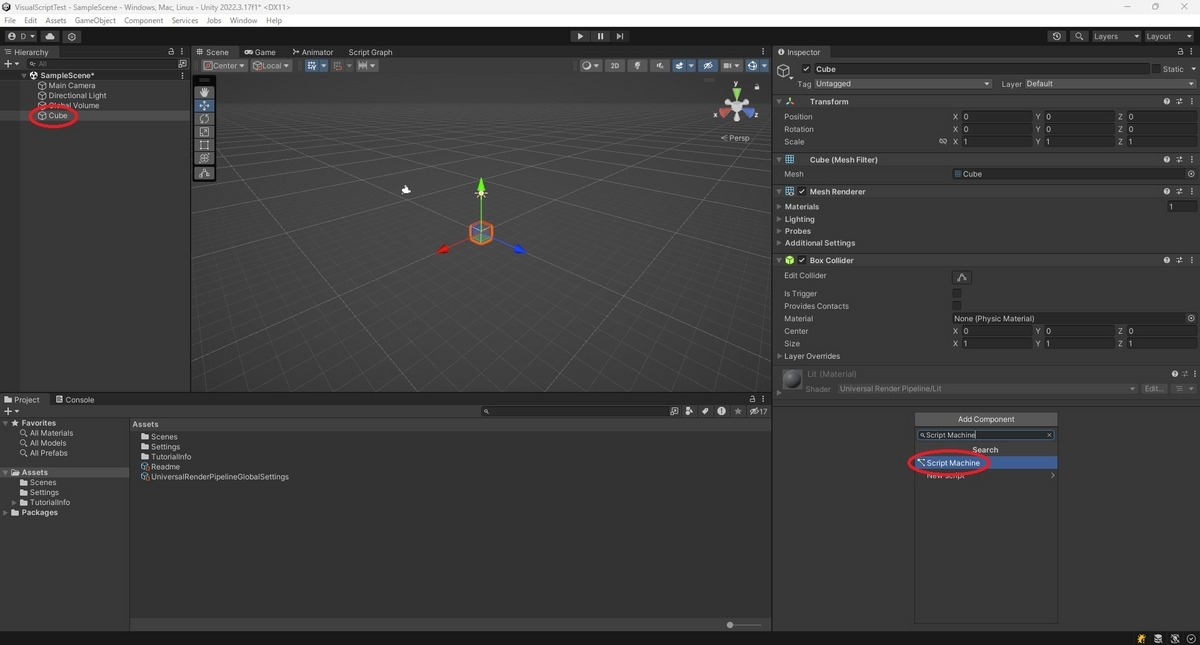Click the save search star icon
1200x645 pixels.
coord(738,411)
